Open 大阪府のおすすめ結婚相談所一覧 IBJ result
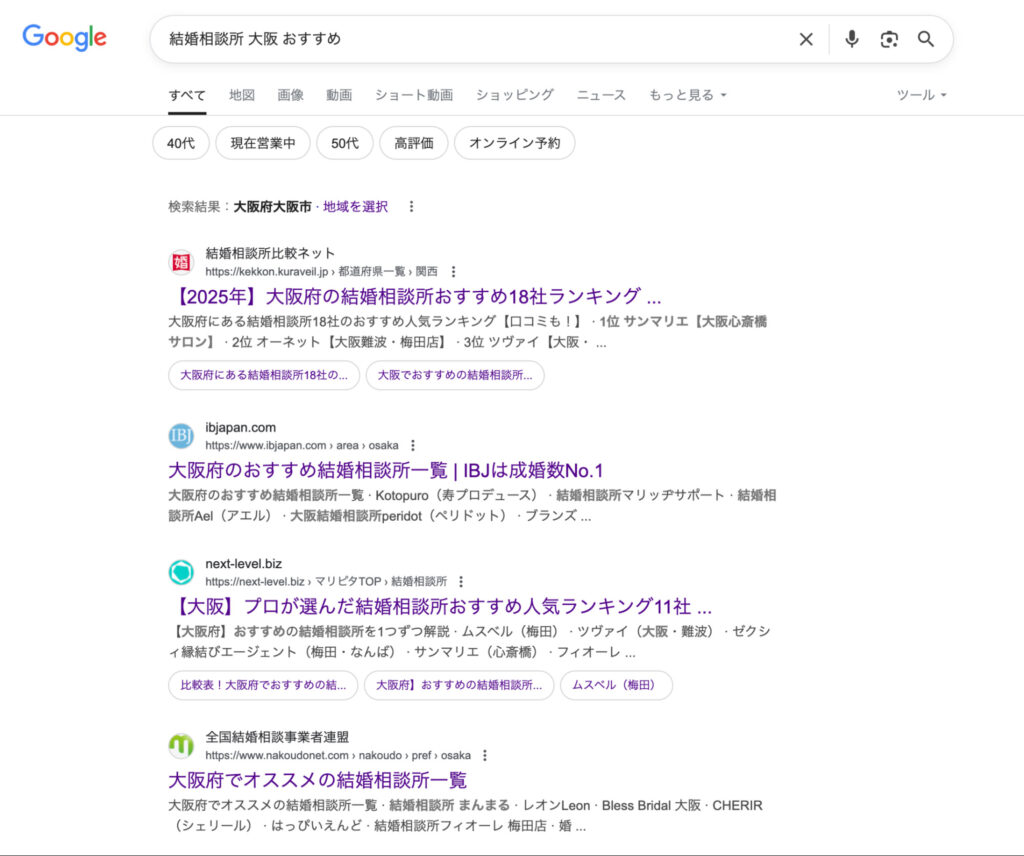Image resolution: width=1024 pixels, height=856 pixels. click(x=385, y=471)
